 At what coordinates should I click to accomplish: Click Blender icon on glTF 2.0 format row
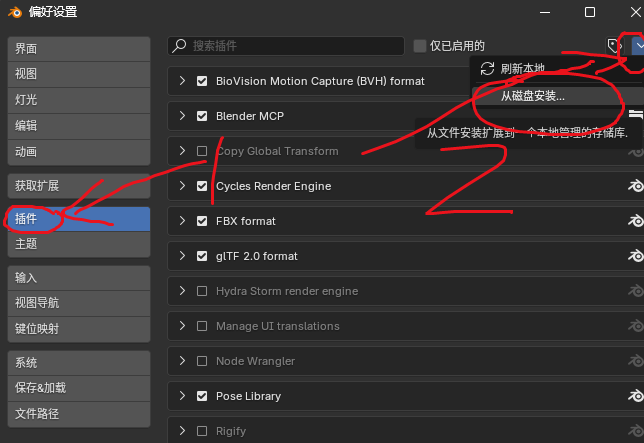(x=635, y=256)
